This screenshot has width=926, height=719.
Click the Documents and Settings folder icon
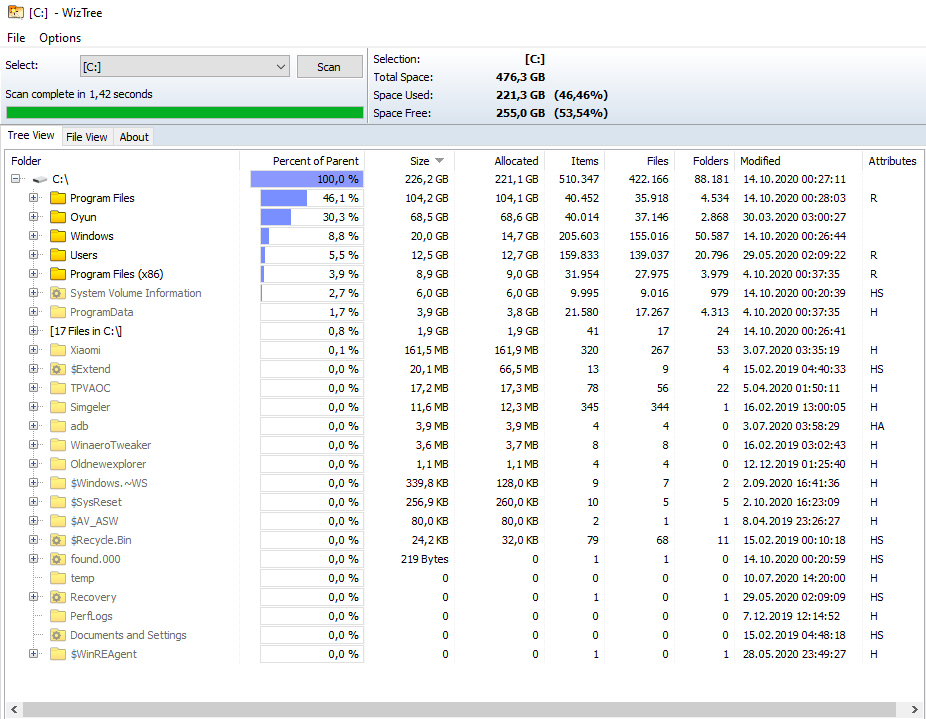tap(57, 635)
